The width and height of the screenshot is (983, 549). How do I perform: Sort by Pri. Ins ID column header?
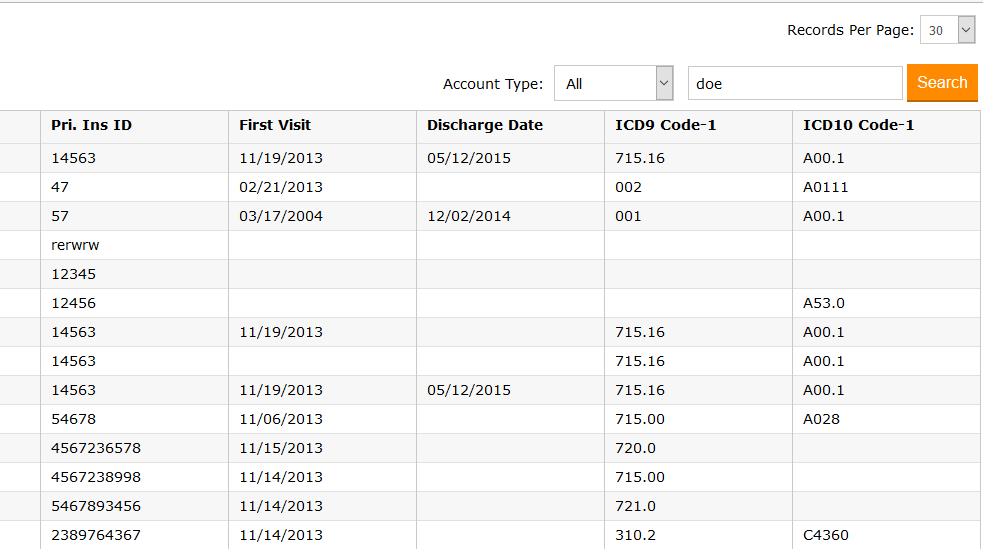click(x=91, y=125)
